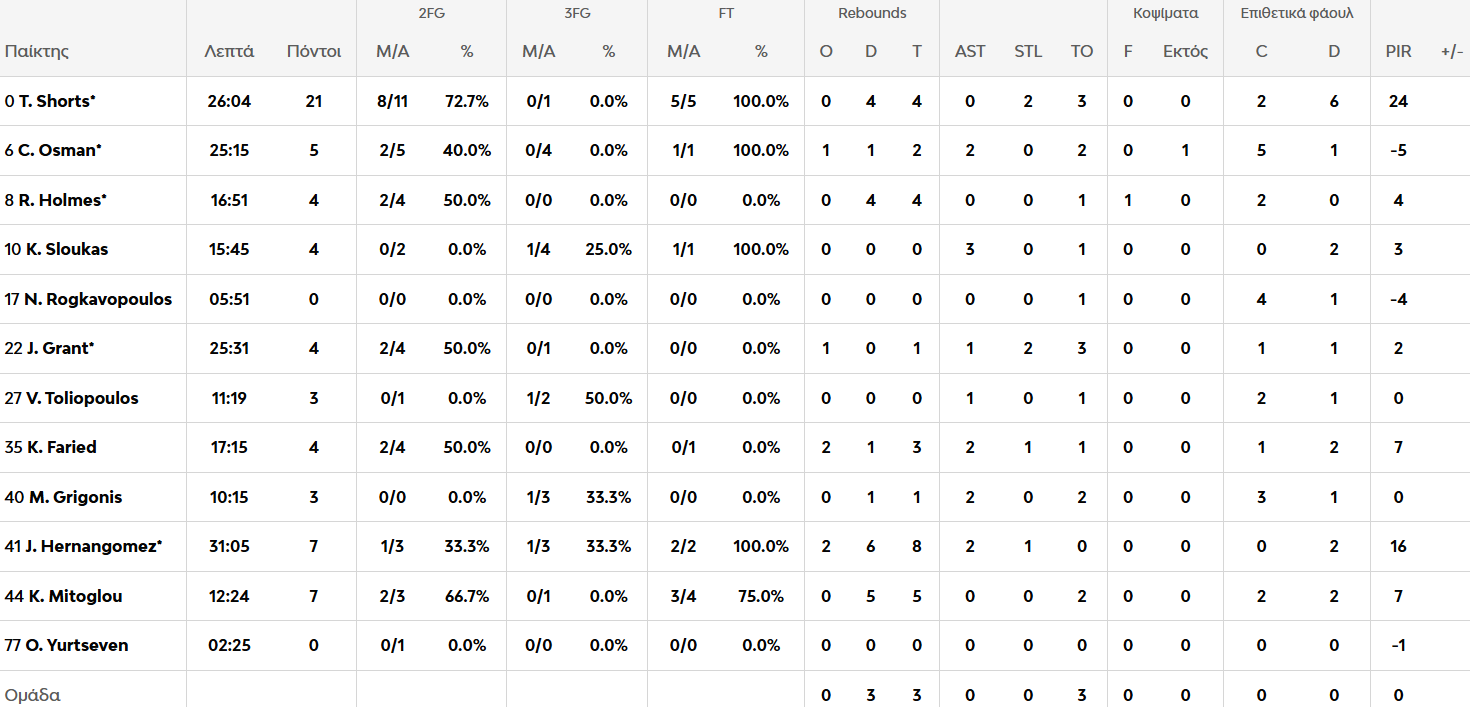This screenshot has width=1470, height=707.
Task: Click the Εκτός column header
Action: 1185,51
